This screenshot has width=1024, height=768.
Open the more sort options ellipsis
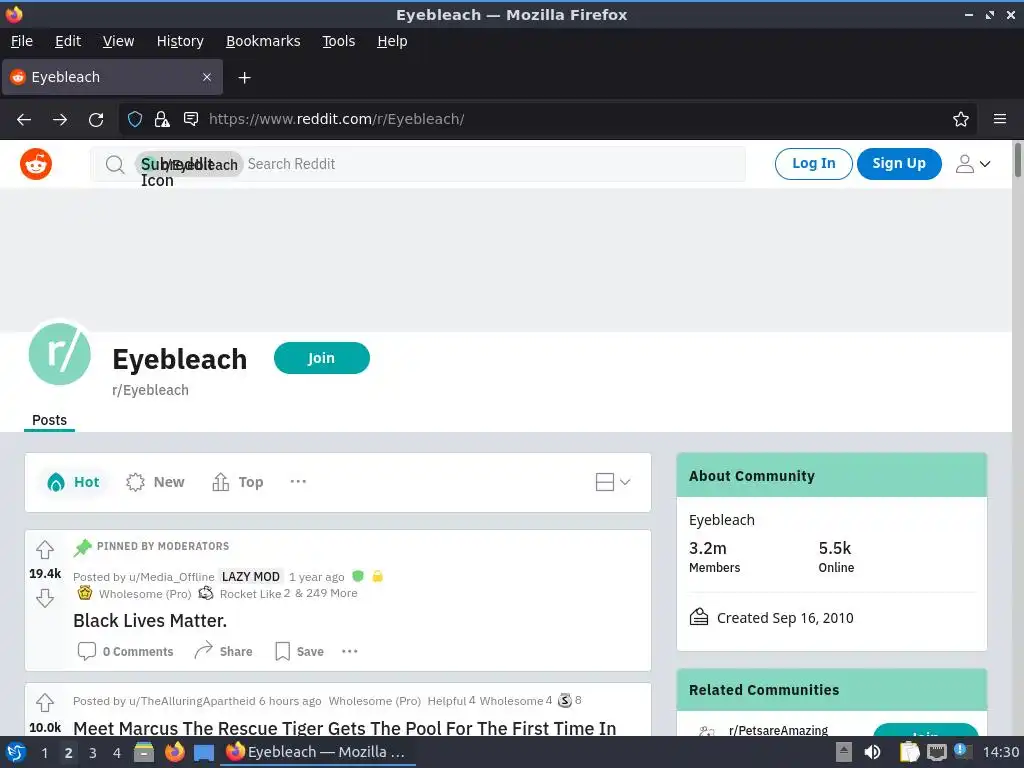coord(298,482)
